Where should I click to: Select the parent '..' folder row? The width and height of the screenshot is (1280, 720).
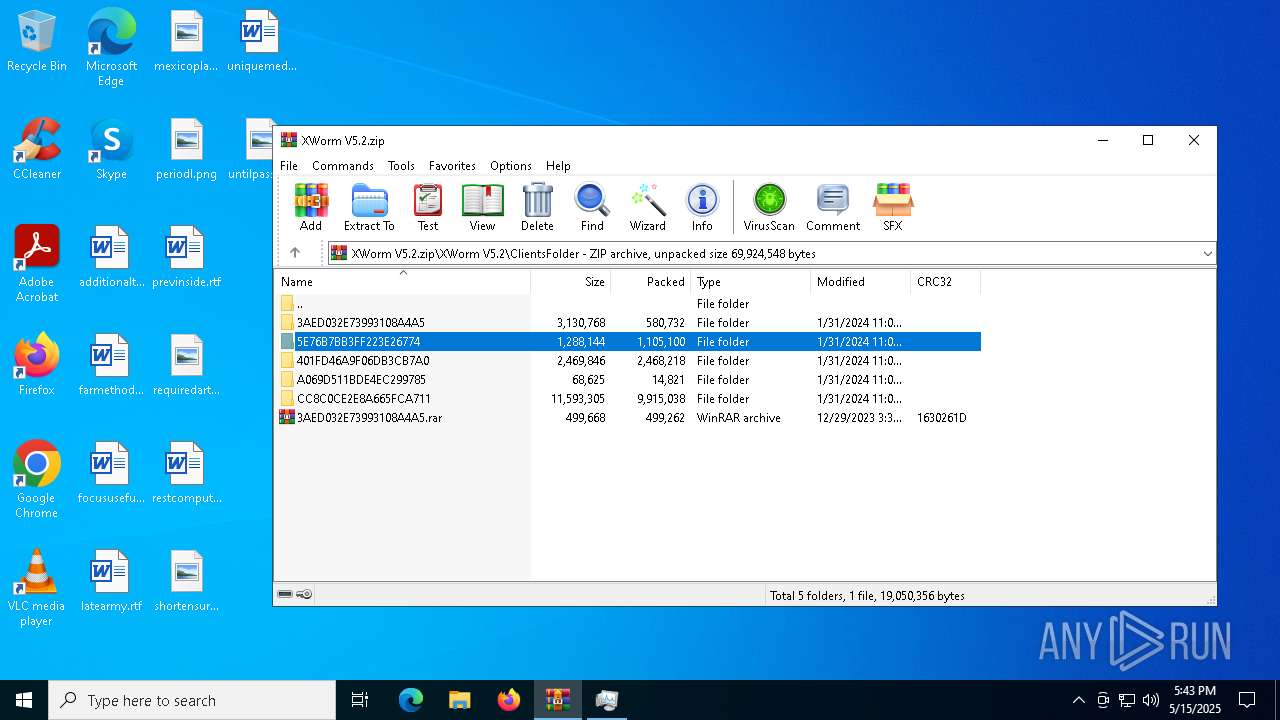click(x=628, y=304)
